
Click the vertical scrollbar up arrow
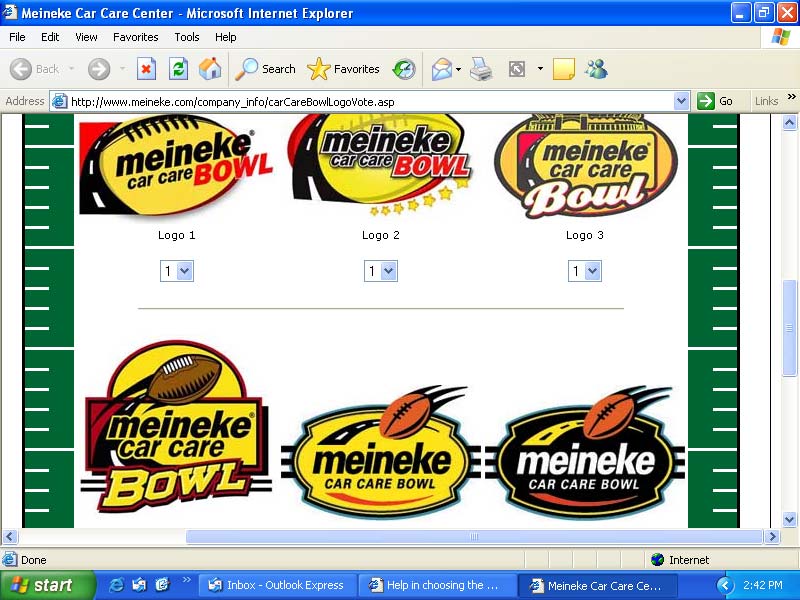click(x=789, y=122)
